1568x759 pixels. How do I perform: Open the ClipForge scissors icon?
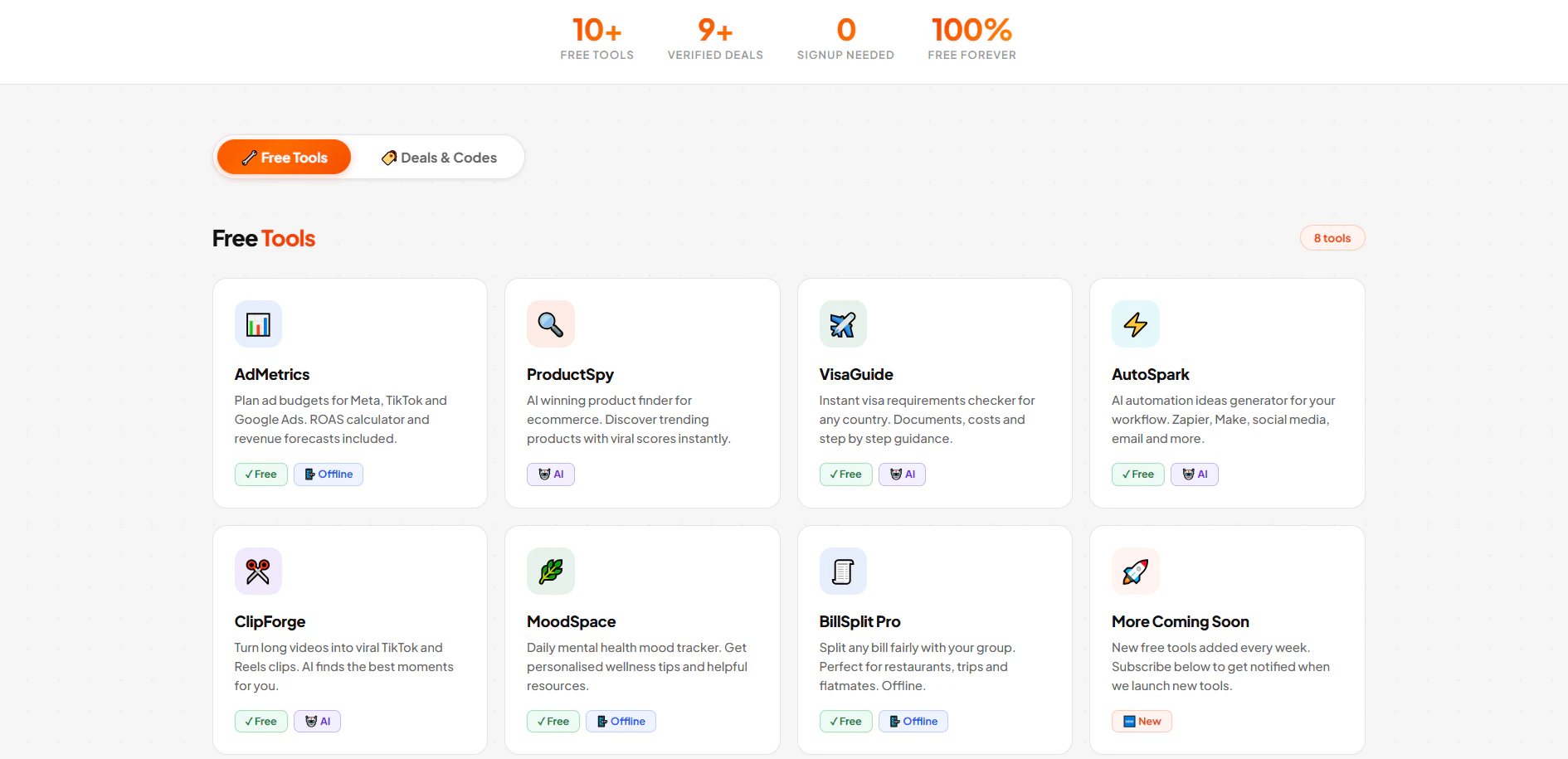[258, 572]
